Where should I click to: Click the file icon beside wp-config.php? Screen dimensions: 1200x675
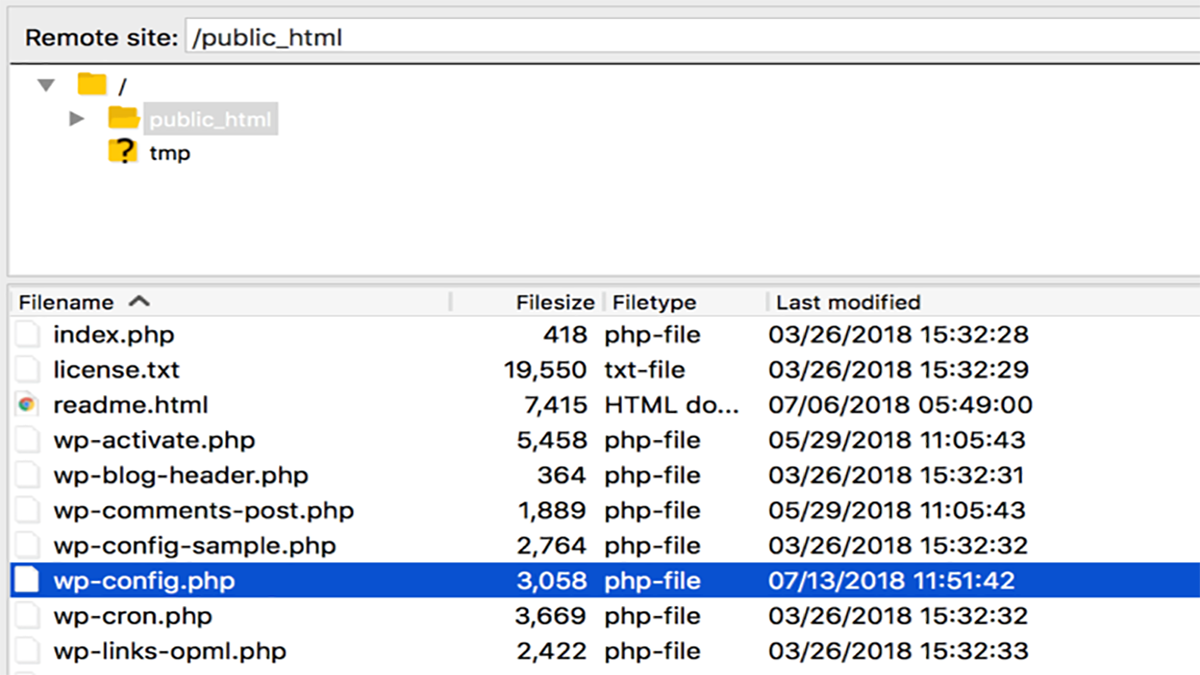(x=27, y=581)
